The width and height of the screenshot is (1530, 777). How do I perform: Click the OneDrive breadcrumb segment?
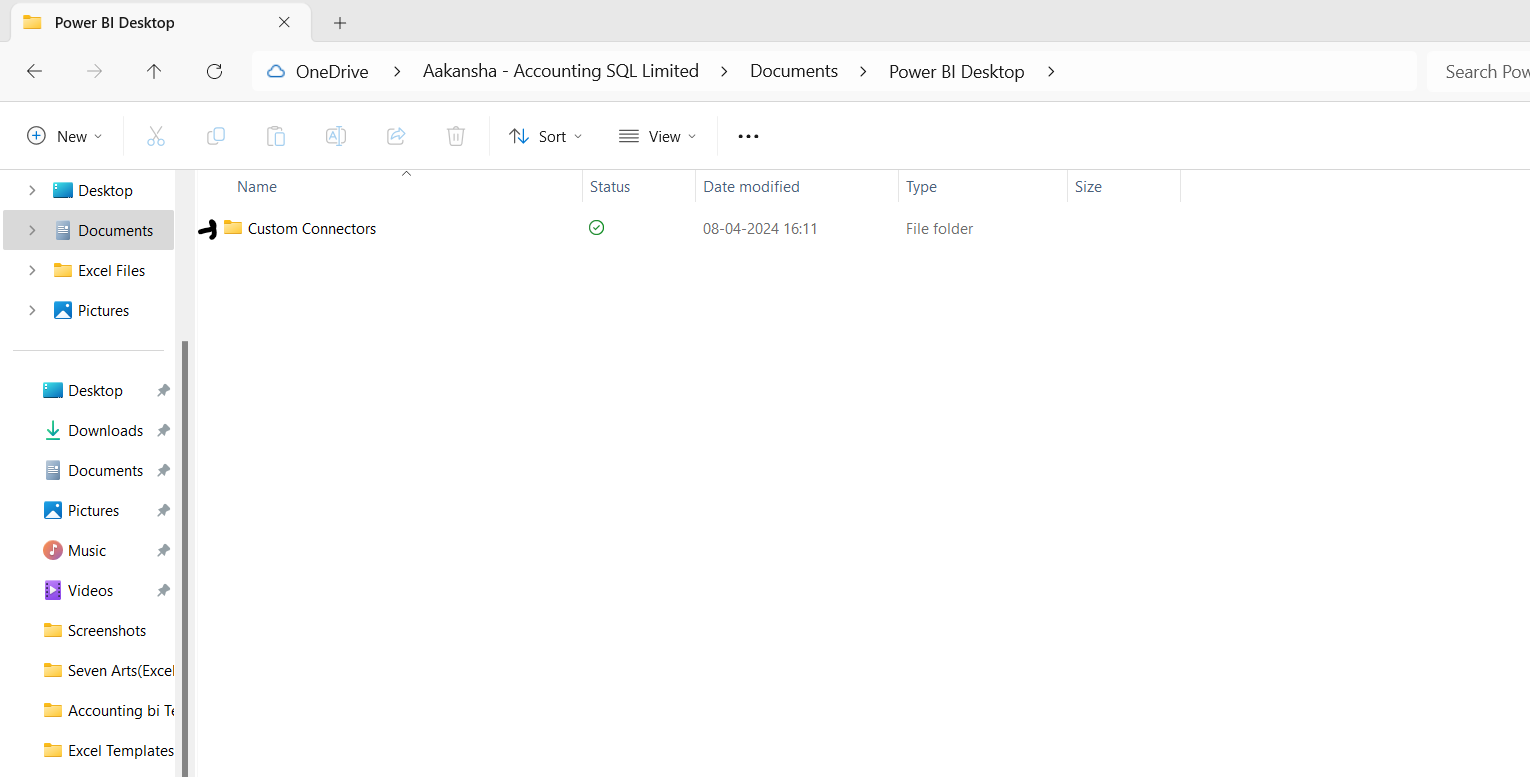(332, 71)
